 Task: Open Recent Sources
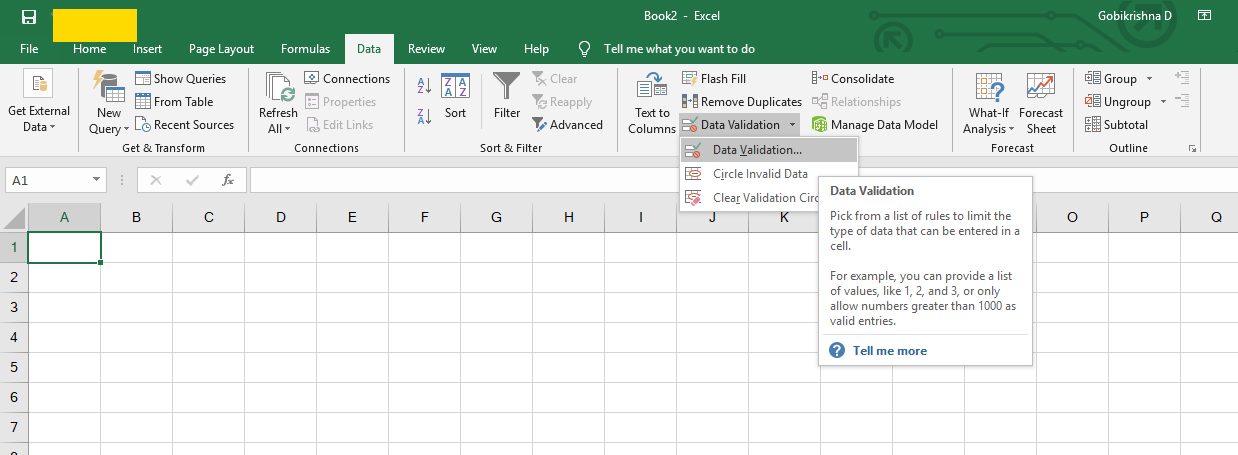point(184,125)
